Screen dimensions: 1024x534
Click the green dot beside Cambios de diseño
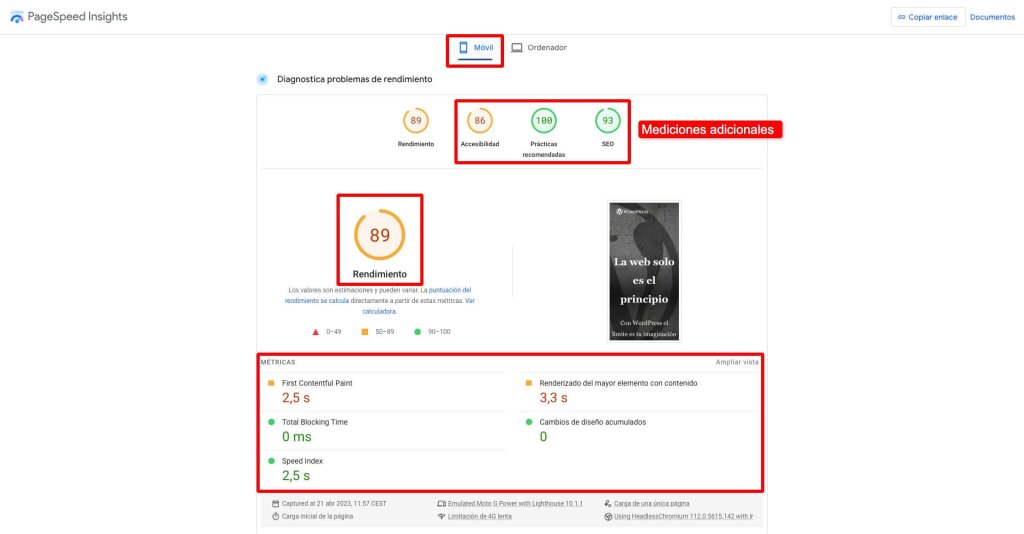528,422
